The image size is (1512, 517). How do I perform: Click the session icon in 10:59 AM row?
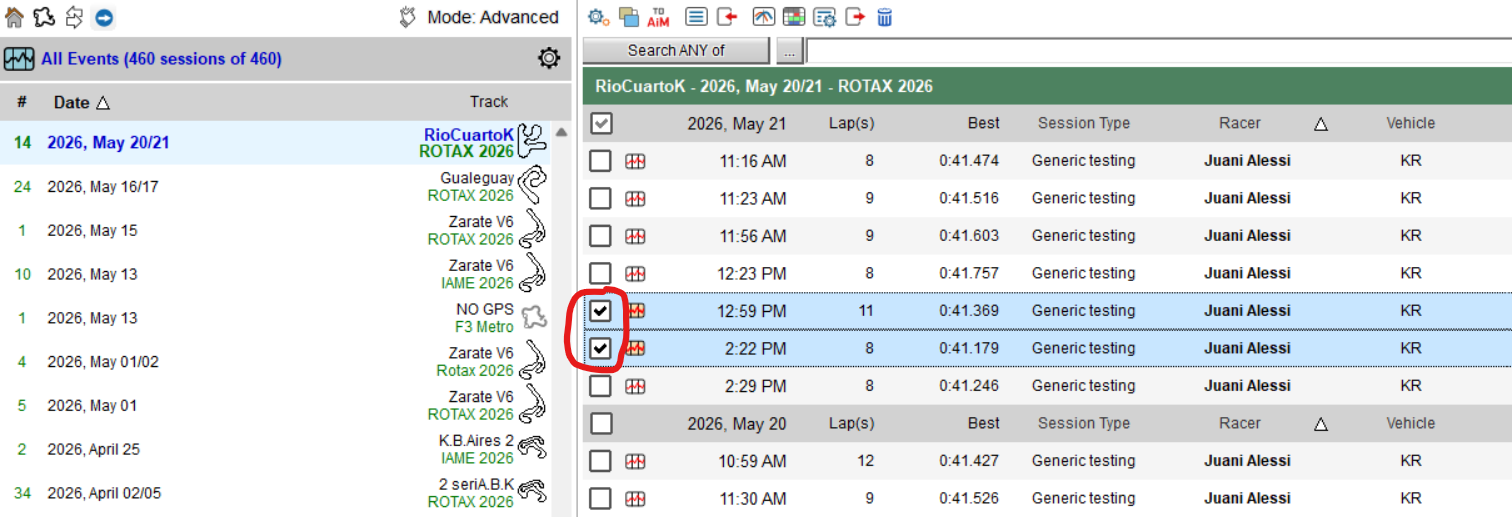635,461
